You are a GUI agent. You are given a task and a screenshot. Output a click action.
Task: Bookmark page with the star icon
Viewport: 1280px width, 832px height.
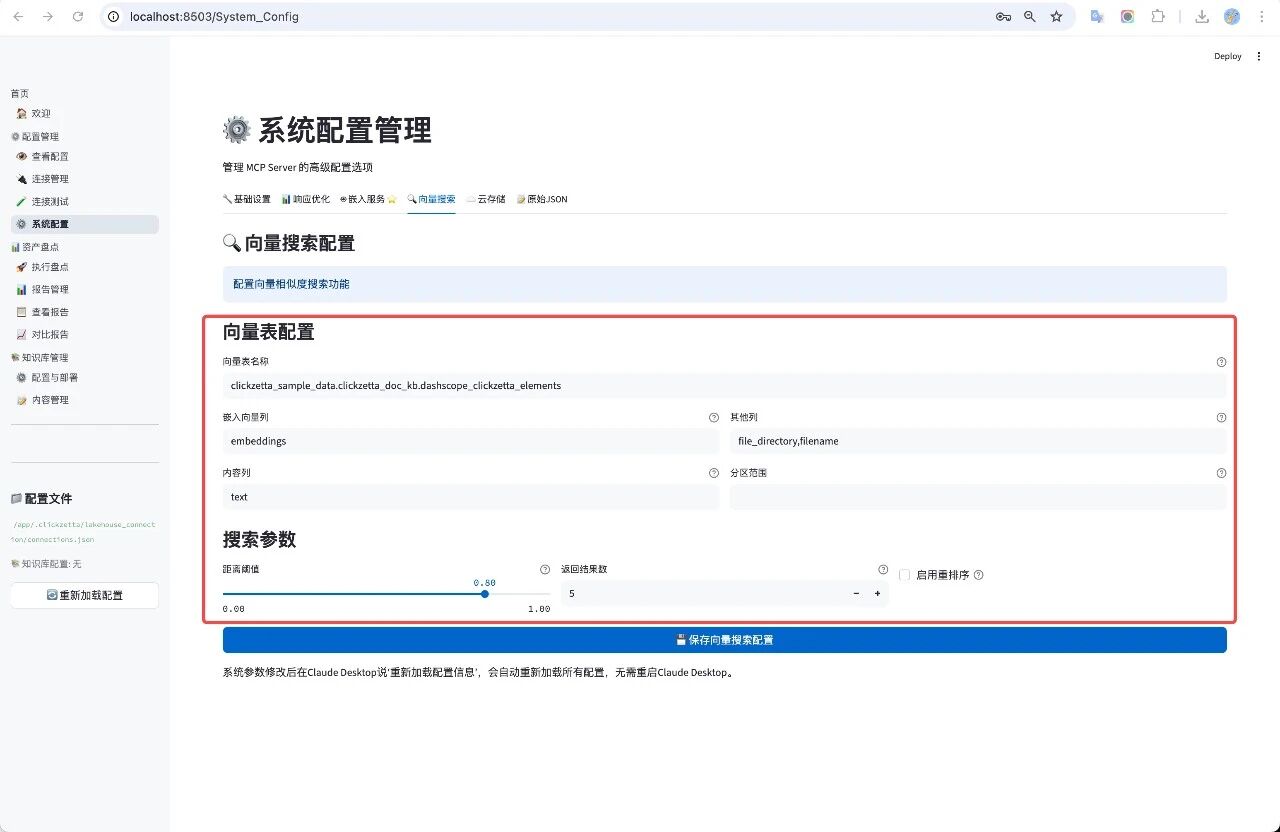(1056, 17)
